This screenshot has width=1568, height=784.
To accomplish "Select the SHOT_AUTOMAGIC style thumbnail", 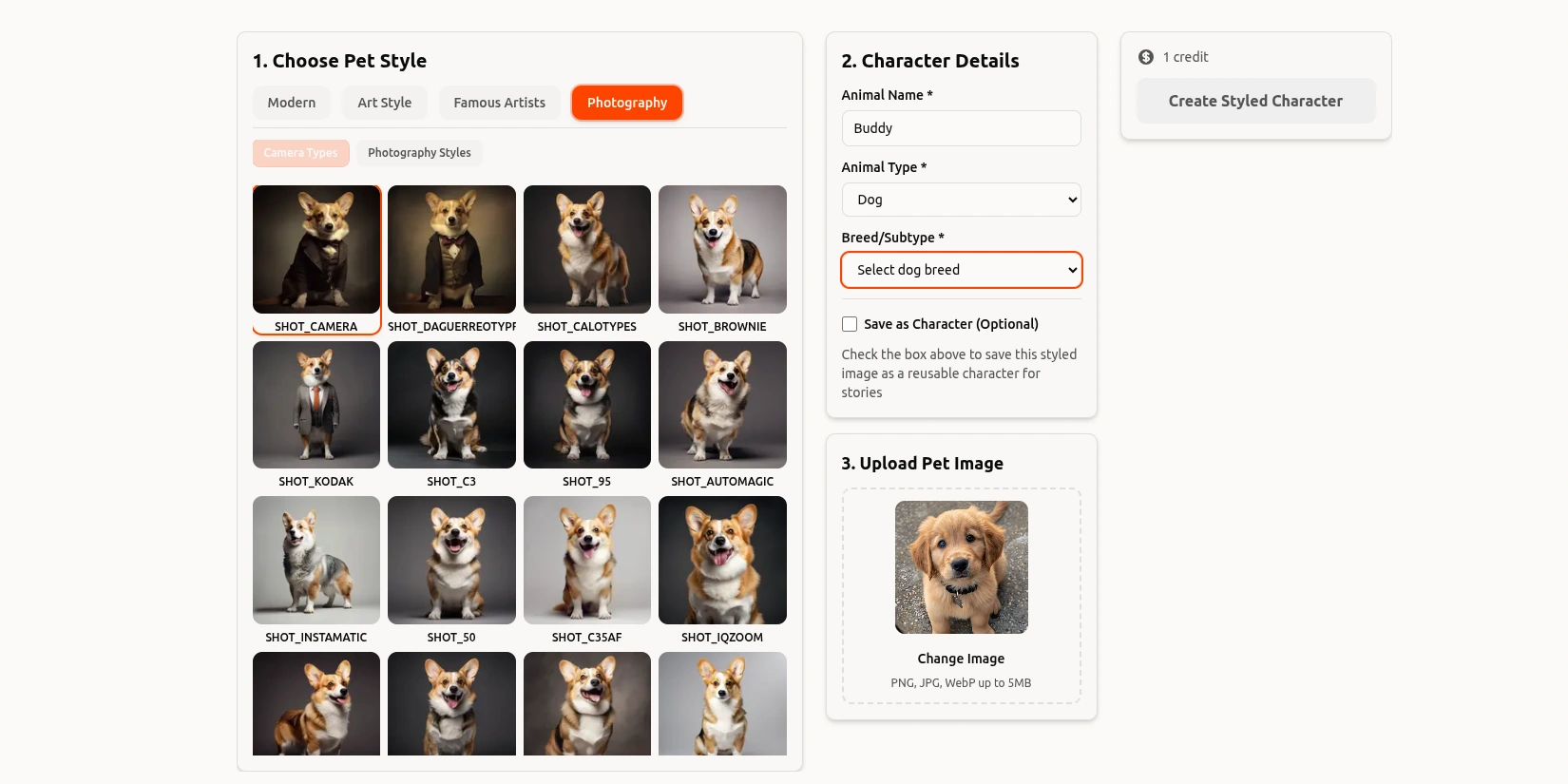I will point(722,405).
